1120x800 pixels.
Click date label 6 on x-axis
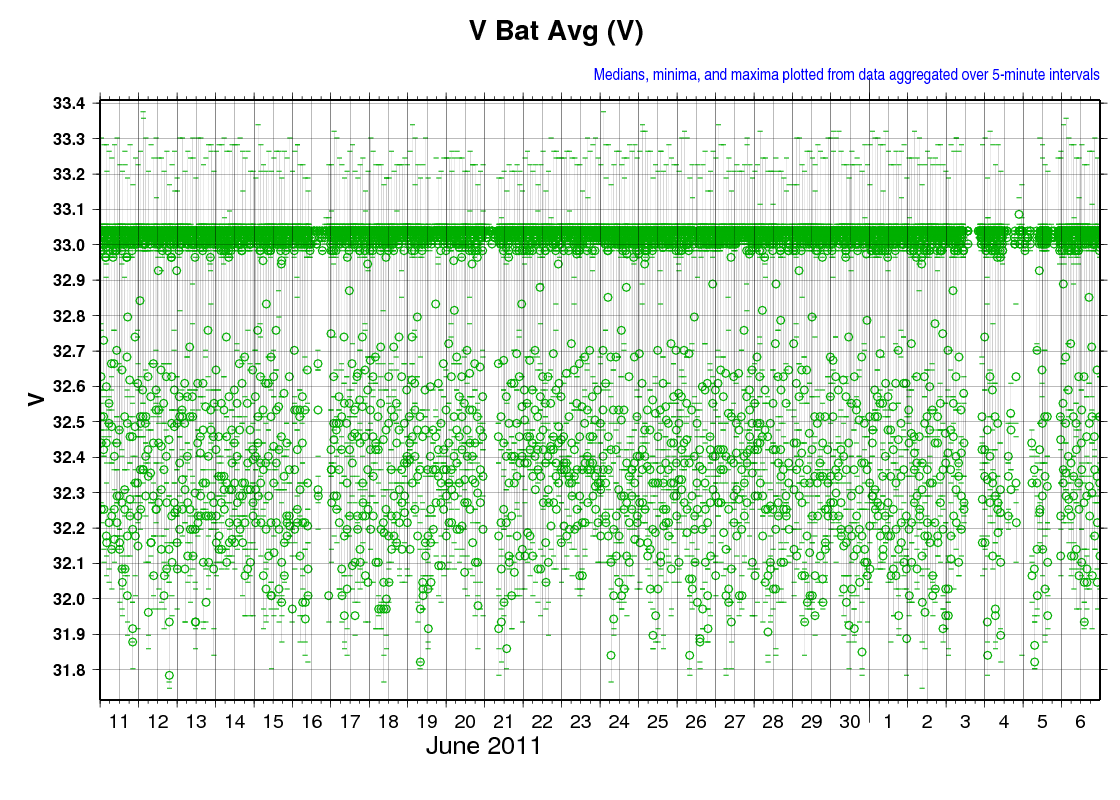click(x=1081, y=721)
